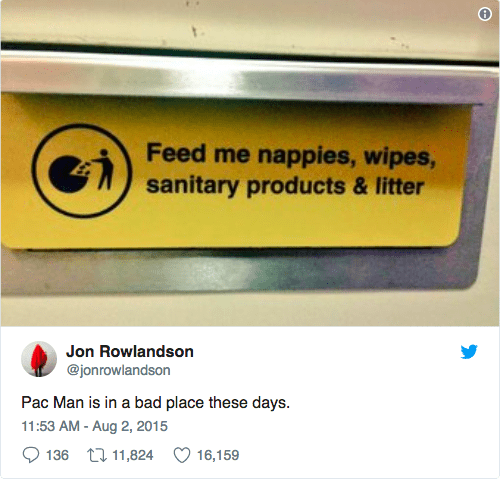Retweet using the arrows icon
The width and height of the screenshot is (501, 479).
[97, 455]
